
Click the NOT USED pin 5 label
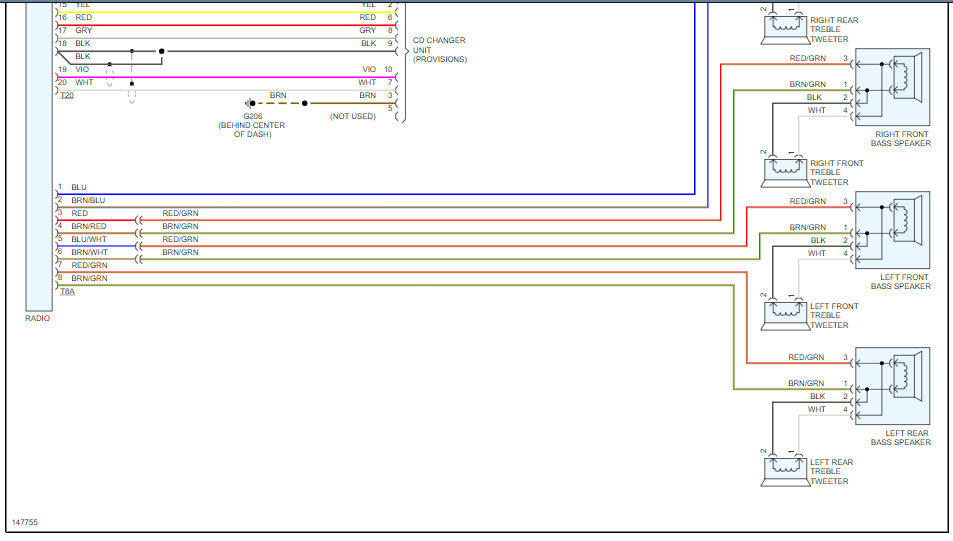(353, 116)
